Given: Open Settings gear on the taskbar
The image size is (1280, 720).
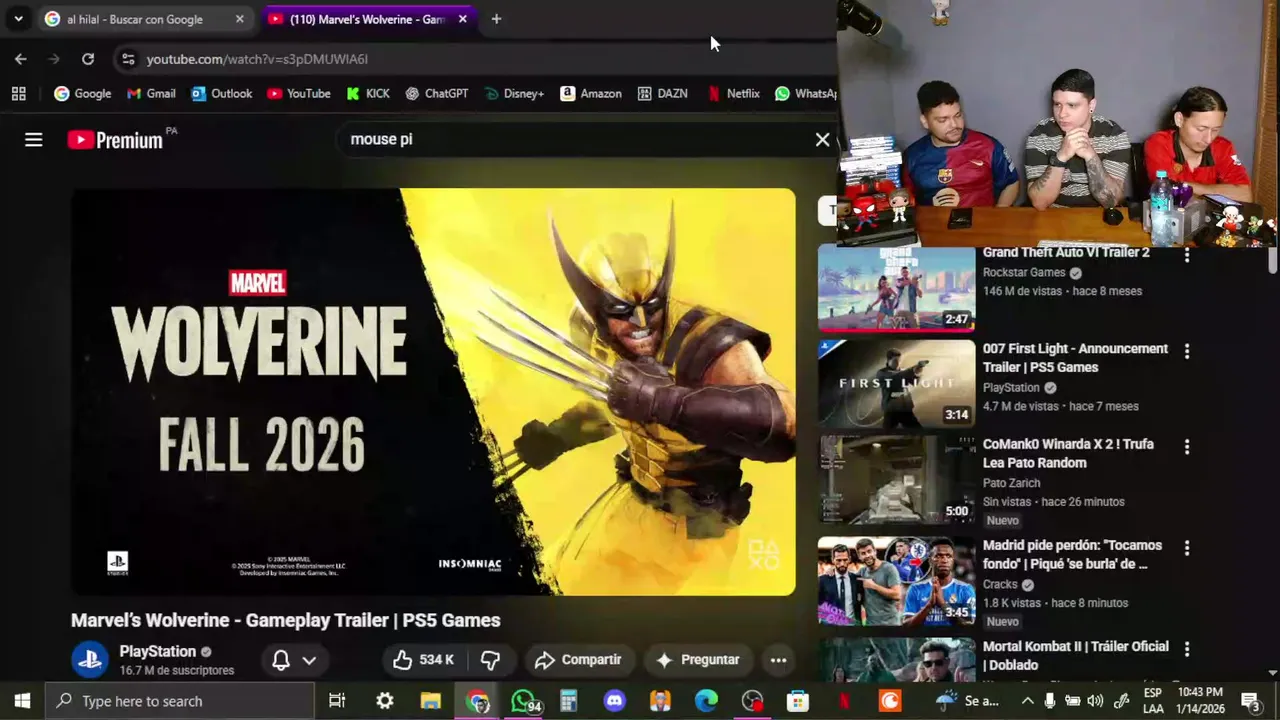Looking at the screenshot, I should pos(384,701).
